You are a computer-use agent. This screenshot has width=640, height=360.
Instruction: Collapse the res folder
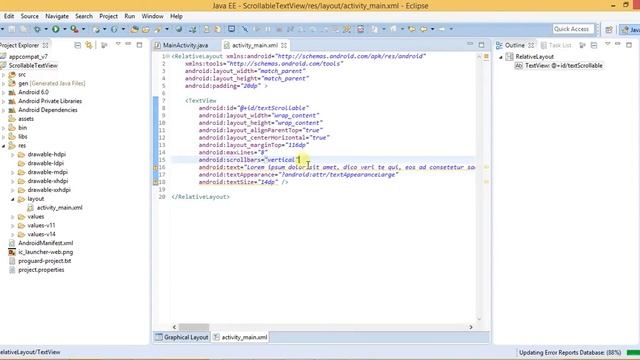pyautogui.click(x=3, y=146)
